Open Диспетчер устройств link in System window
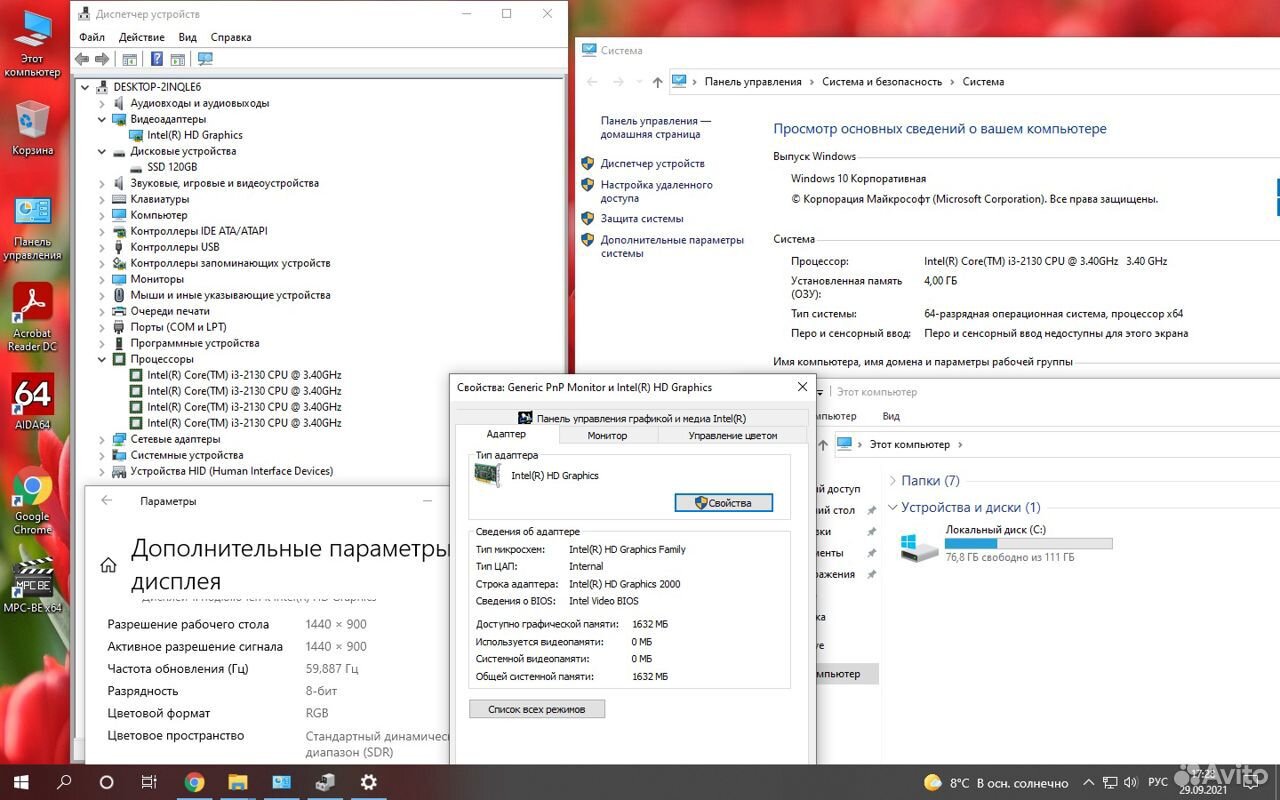Image resolution: width=1280 pixels, height=800 pixels. point(652,163)
